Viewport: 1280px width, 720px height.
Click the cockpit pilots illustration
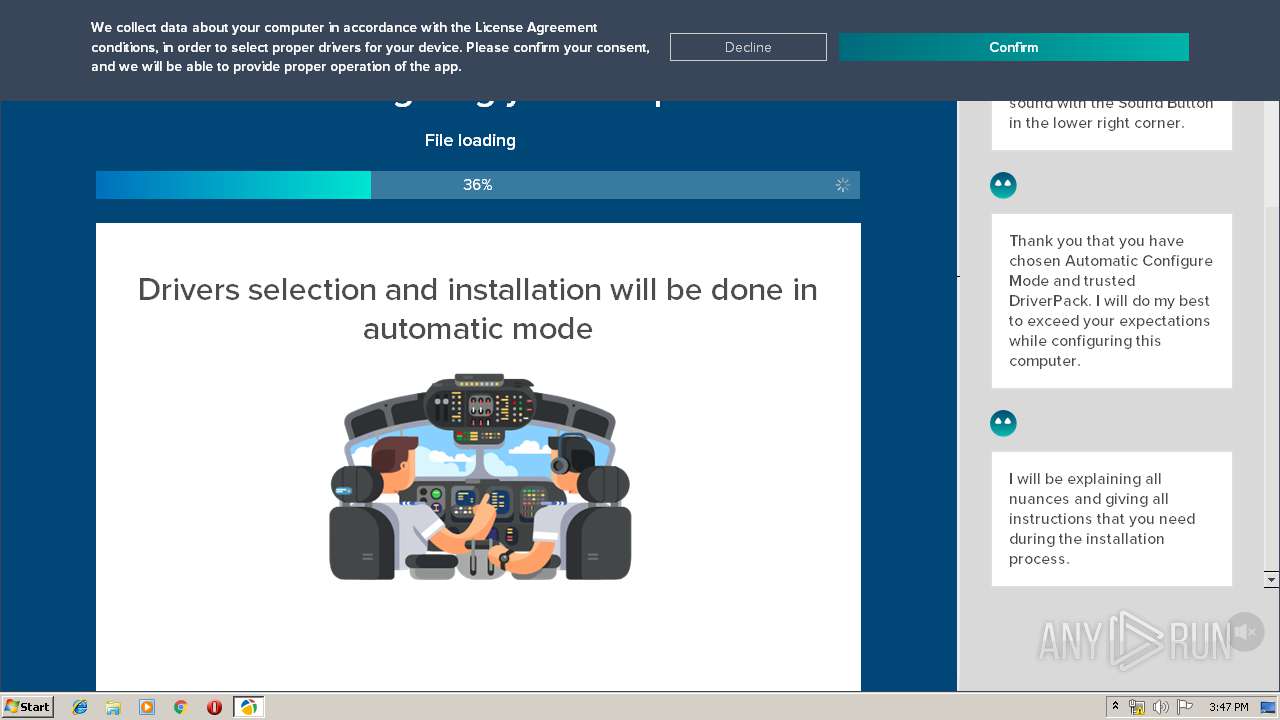click(480, 477)
